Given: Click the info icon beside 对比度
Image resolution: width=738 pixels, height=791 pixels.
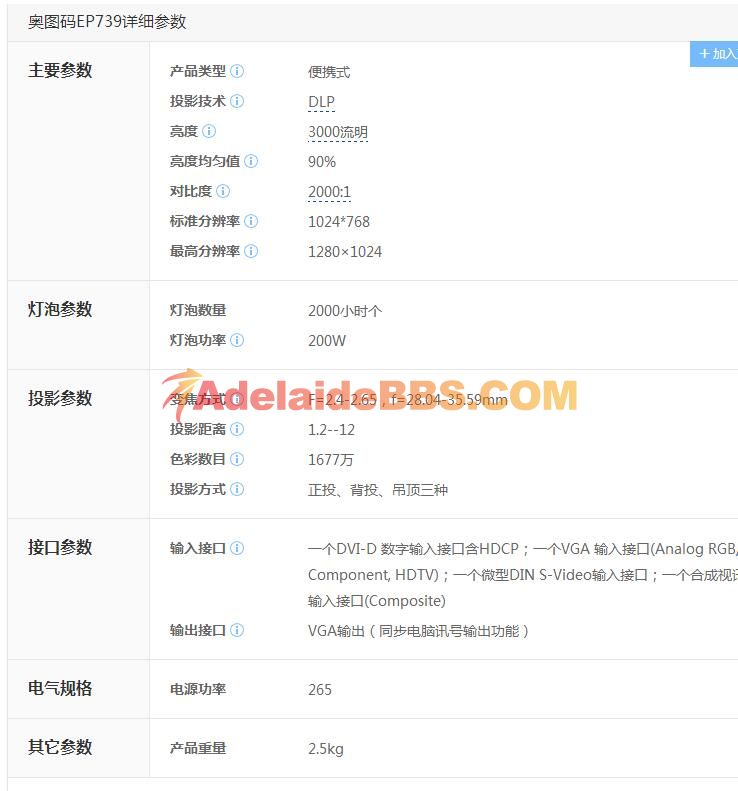Looking at the screenshot, I should pos(223,192).
